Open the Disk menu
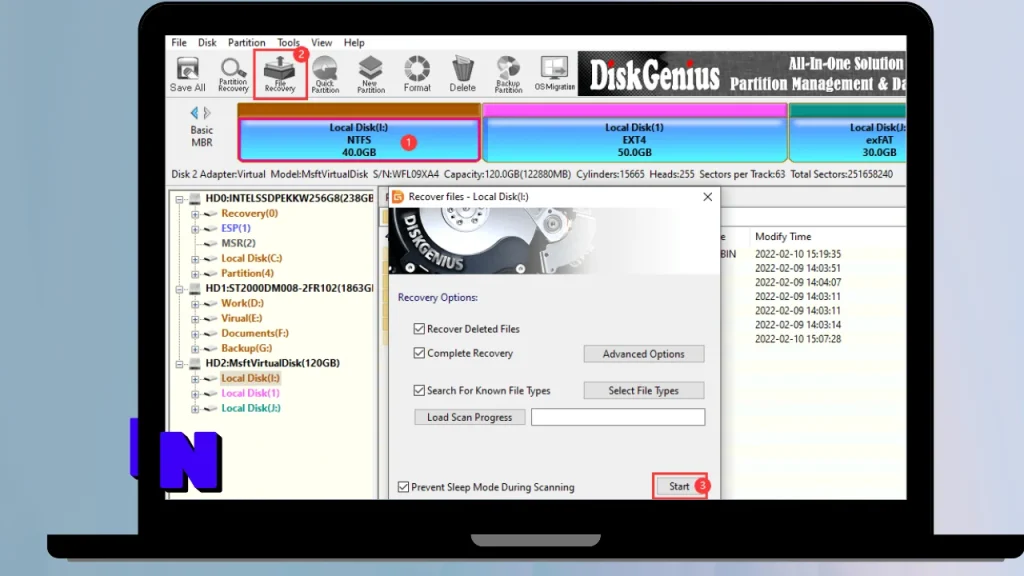Image resolution: width=1024 pixels, height=576 pixels. click(x=207, y=42)
